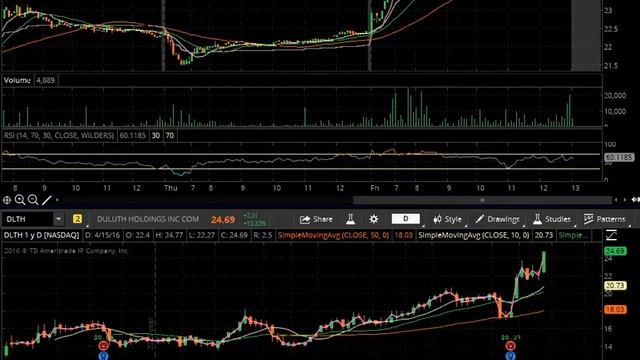Click the DLTH 1 y D [NASDAQ] label

(x=41, y=235)
